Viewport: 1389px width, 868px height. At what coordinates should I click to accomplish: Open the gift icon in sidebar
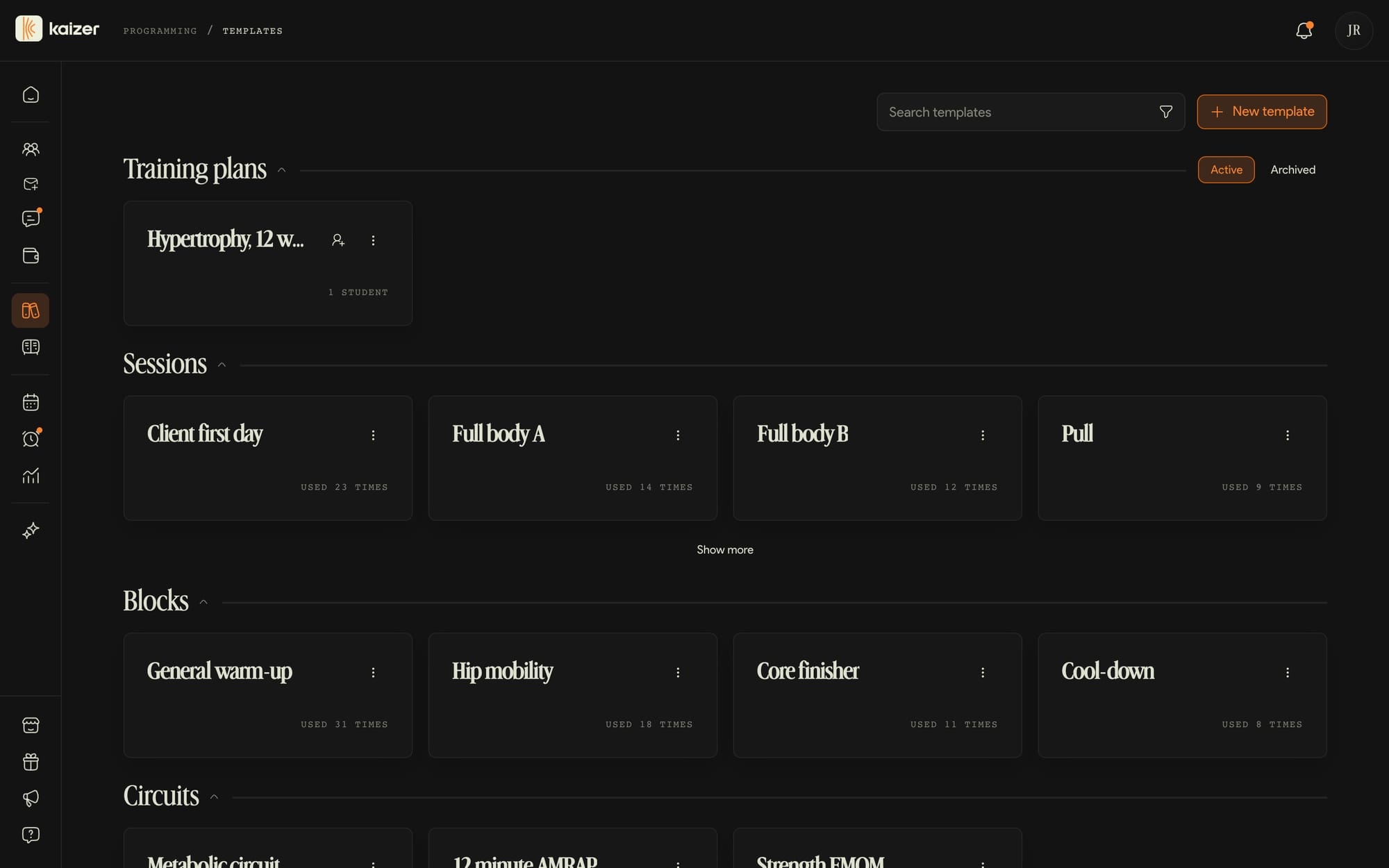(x=31, y=762)
